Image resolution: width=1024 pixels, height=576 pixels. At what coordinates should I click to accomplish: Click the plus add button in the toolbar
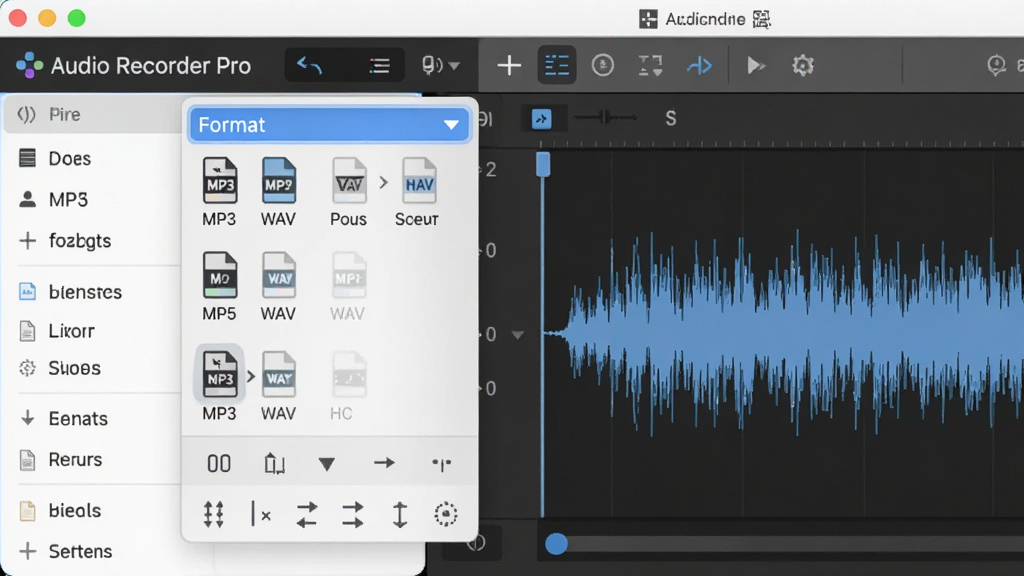tap(509, 65)
